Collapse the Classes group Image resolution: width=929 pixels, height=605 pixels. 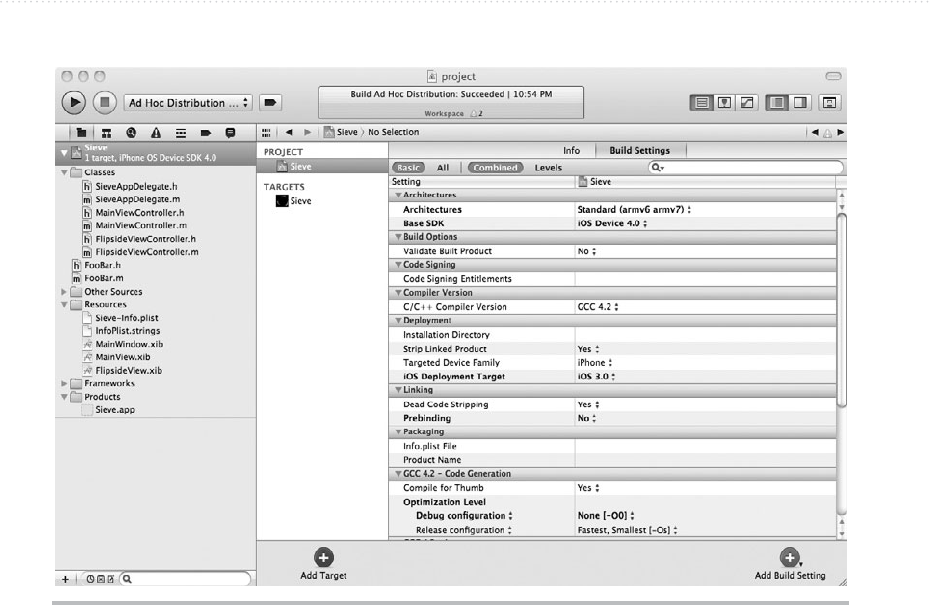click(x=64, y=172)
